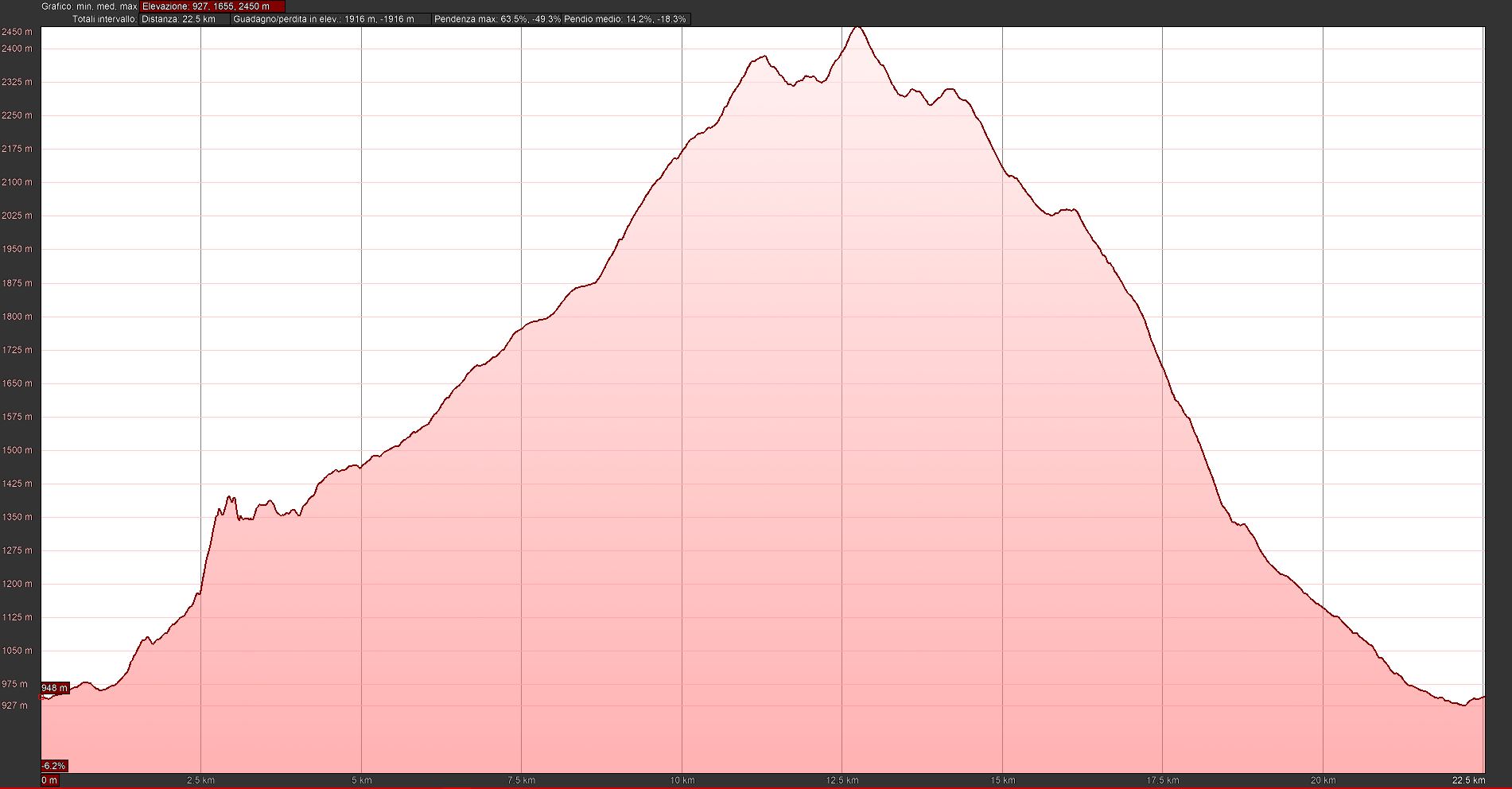Click the 927 m minimum elevation label
The height and width of the screenshot is (789, 1512).
click(x=14, y=705)
